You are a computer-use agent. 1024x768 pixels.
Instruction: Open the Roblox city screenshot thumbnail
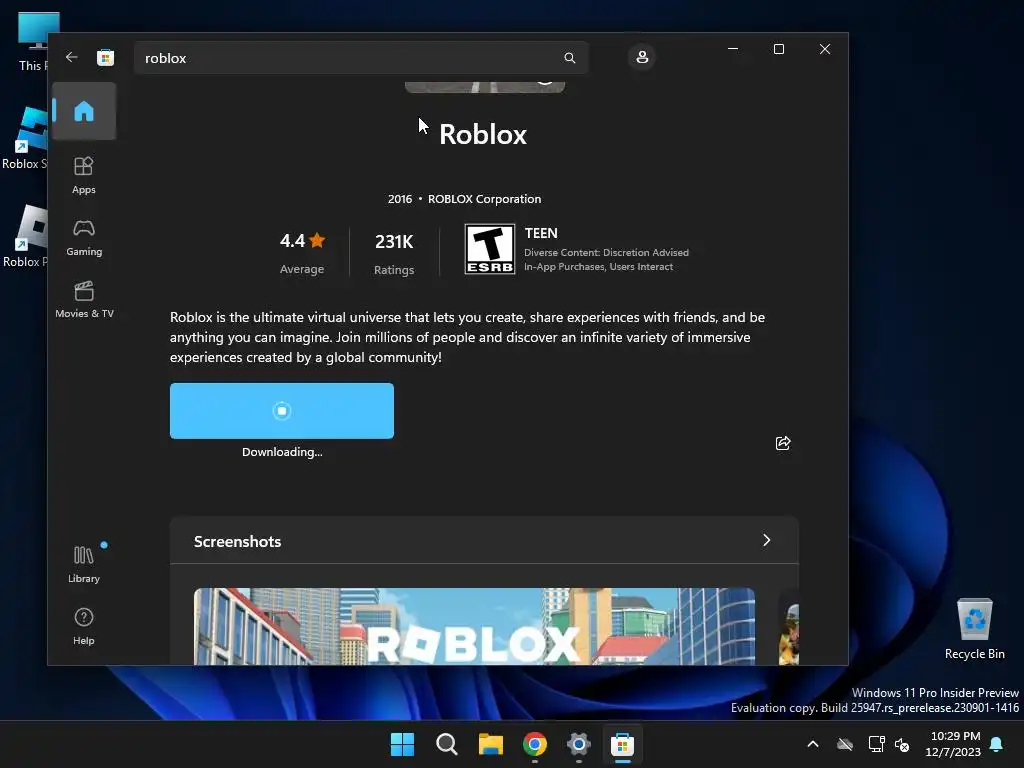(474, 626)
